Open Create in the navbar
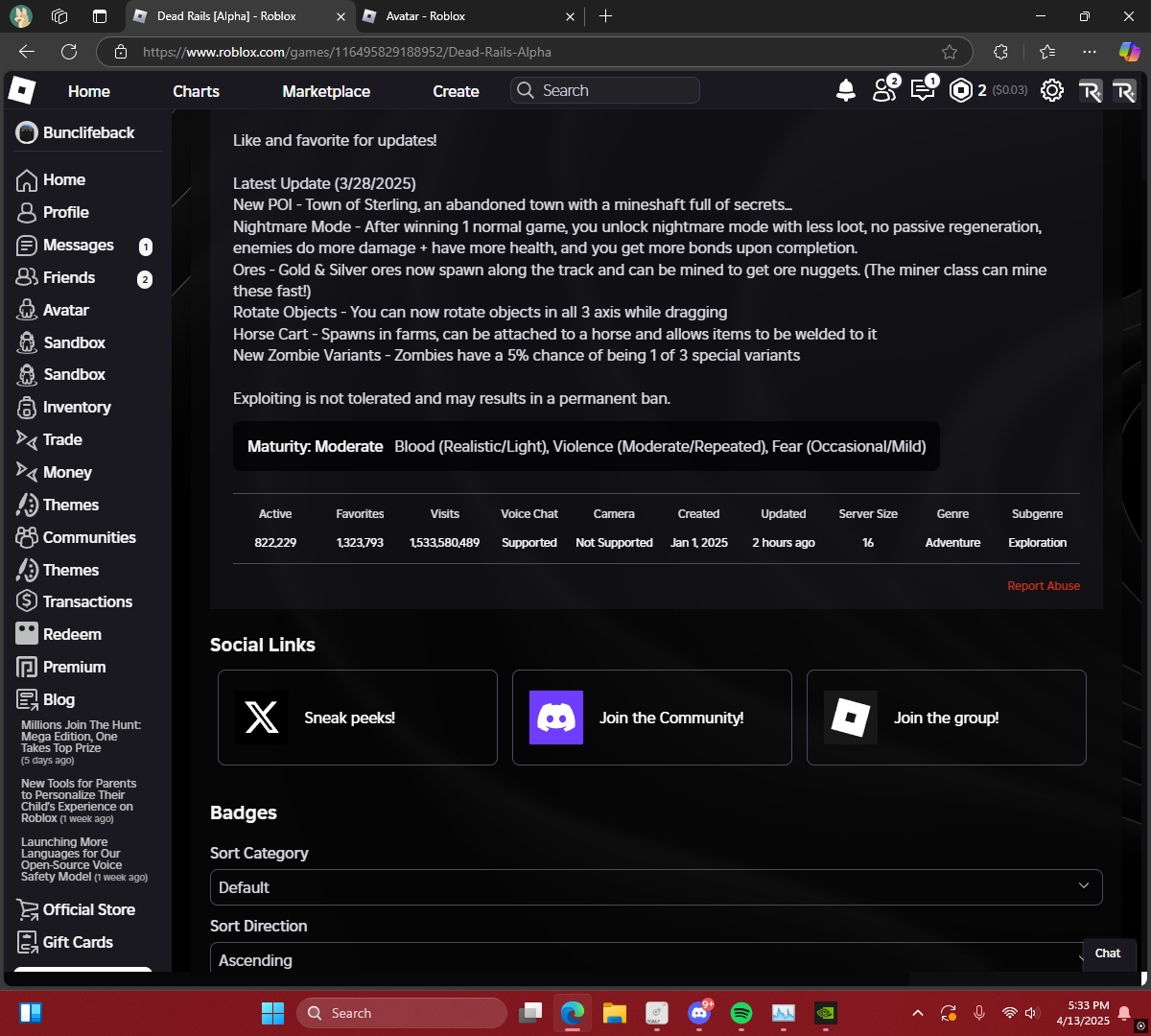 click(456, 91)
